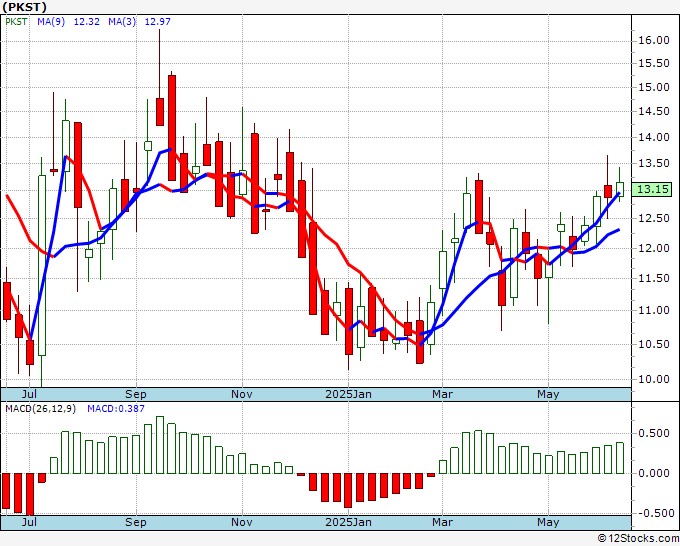This screenshot has width=680, height=546.
Task: Click Mar on the MACD time axis
Action: [x=442, y=522]
